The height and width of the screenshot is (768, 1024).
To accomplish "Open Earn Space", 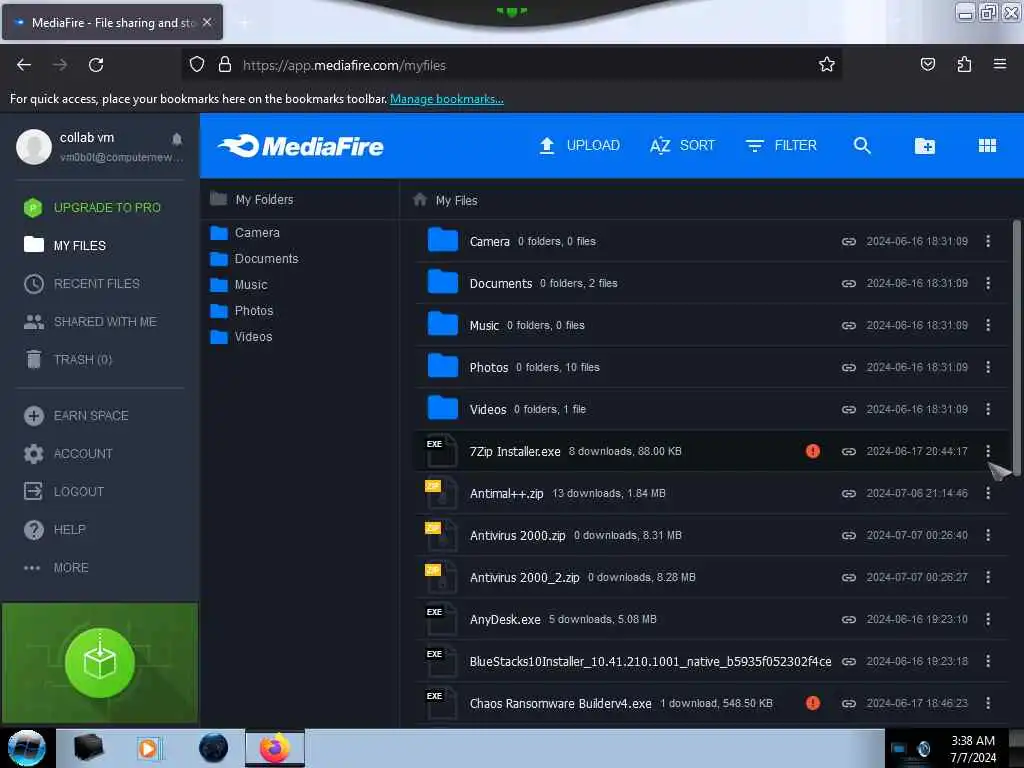I will point(76,415).
